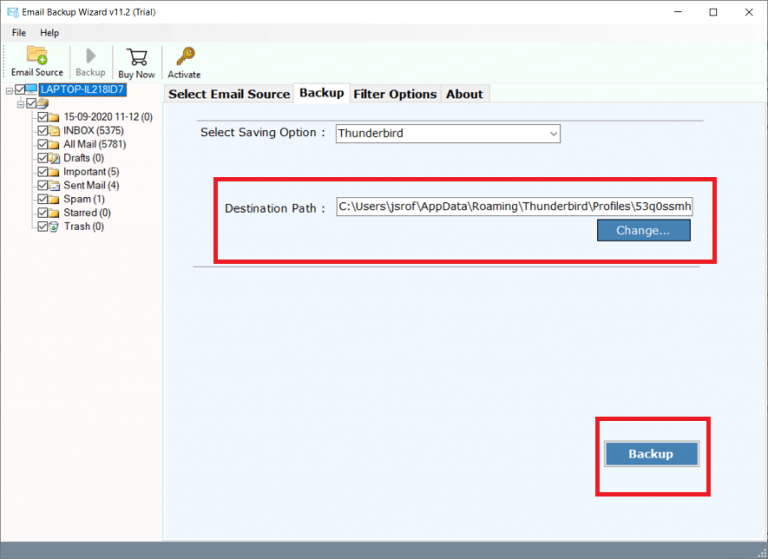This screenshot has height=559, width=768.
Task: Click the mail account folder icon under LAPTOP
Action: 43,103
